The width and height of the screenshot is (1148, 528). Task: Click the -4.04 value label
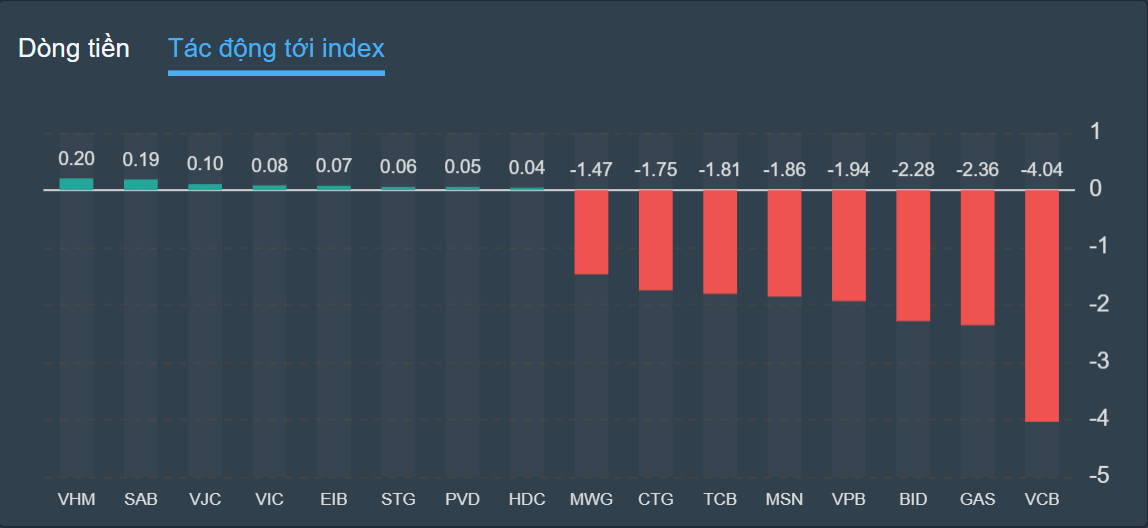pyautogui.click(x=1041, y=169)
